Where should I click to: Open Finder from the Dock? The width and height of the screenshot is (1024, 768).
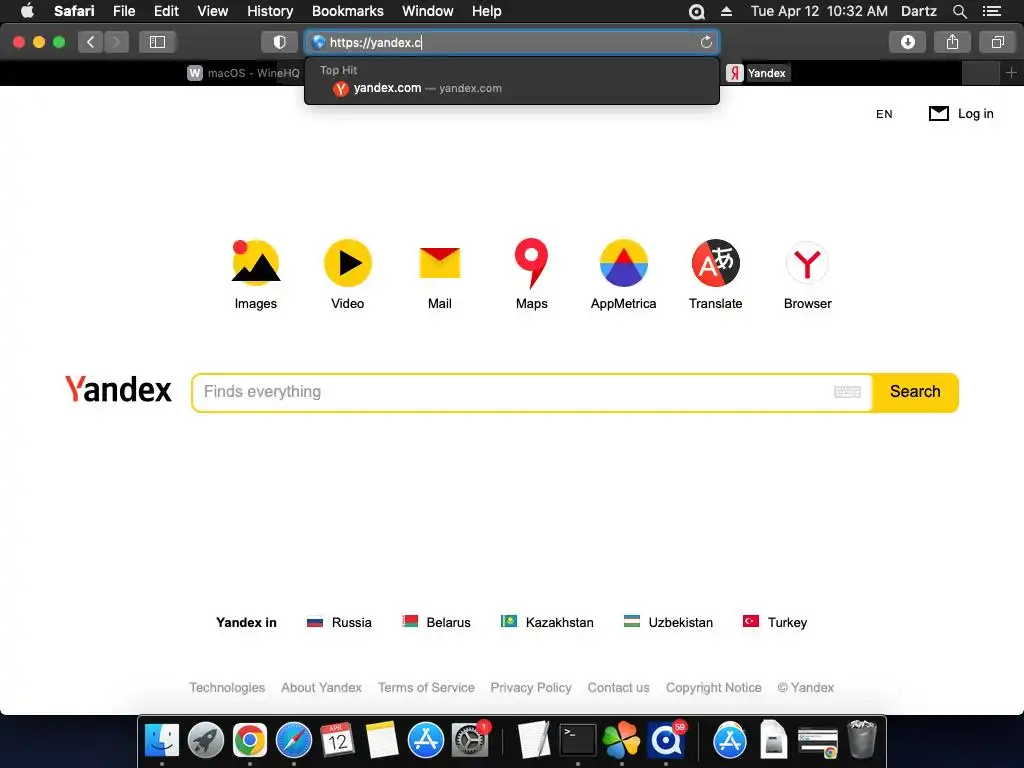(x=161, y=740)
